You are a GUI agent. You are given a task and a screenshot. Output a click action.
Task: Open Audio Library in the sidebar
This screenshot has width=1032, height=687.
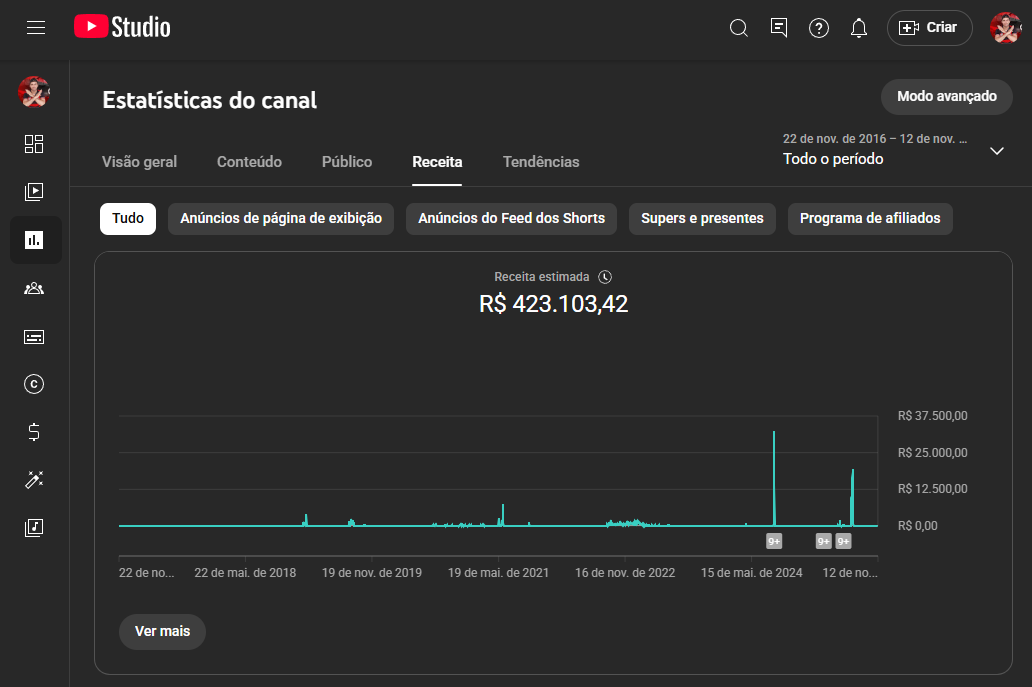34,527
